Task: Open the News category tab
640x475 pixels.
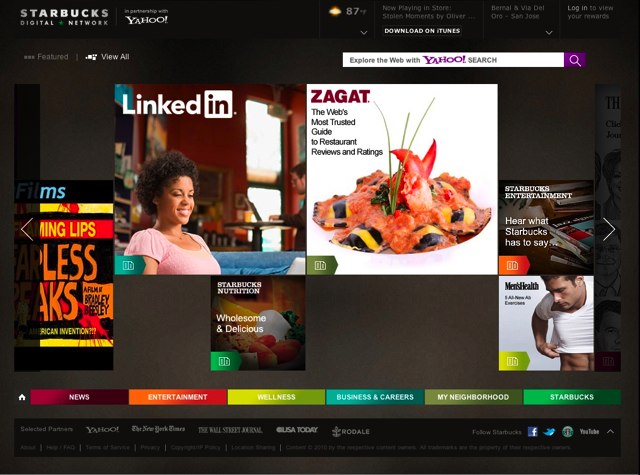Action: tap(79, 397)
